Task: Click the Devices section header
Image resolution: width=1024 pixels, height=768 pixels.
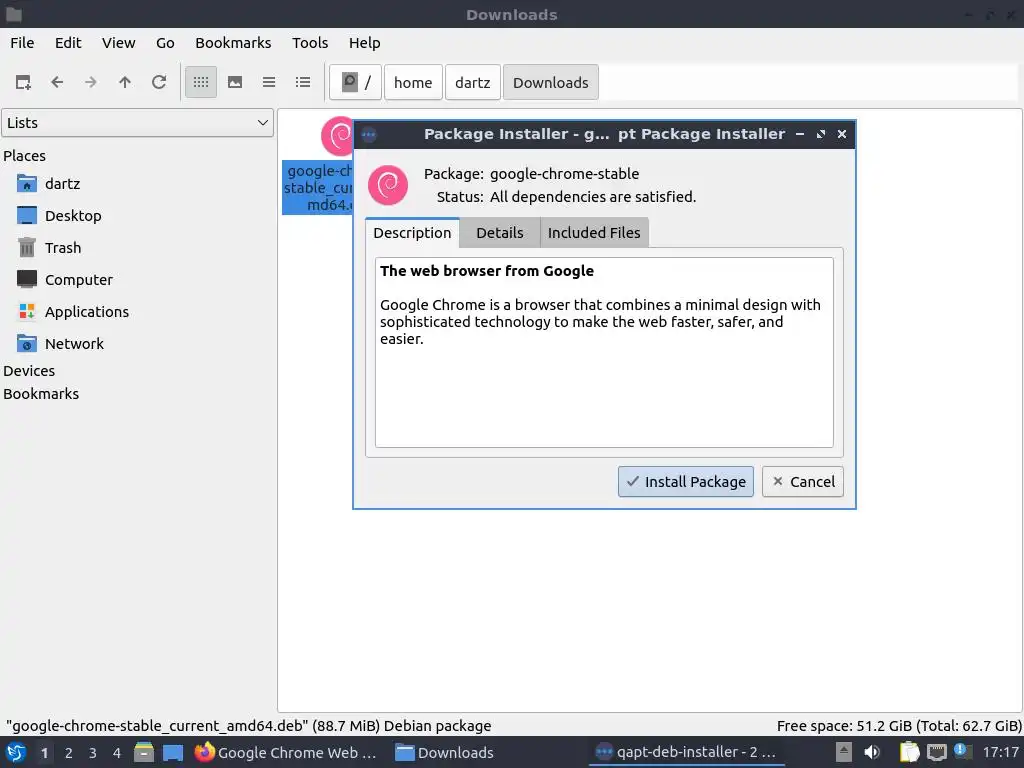Action: [x=29, y=371]
